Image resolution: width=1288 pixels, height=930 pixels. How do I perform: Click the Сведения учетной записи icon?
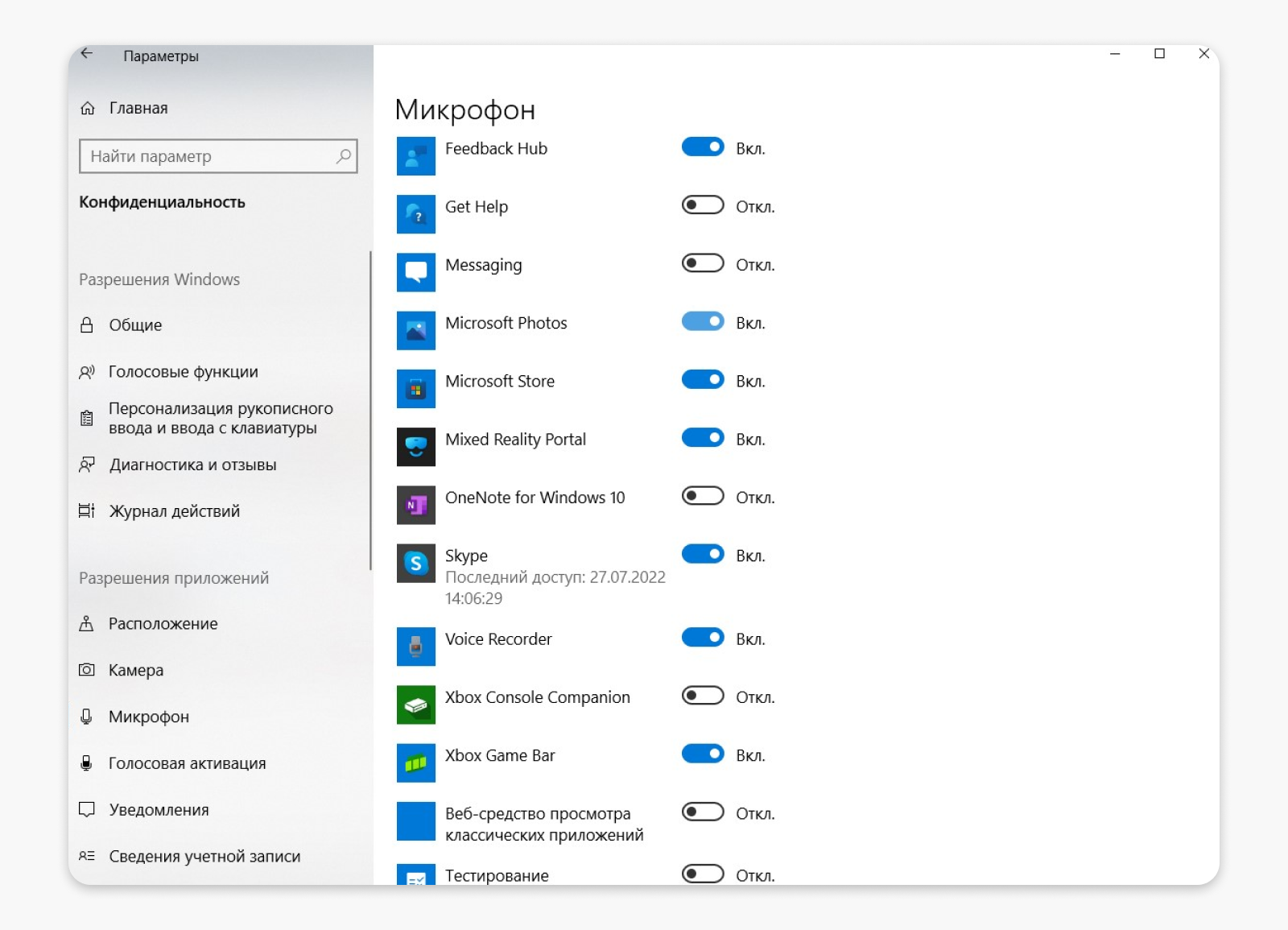coord(87,856)
